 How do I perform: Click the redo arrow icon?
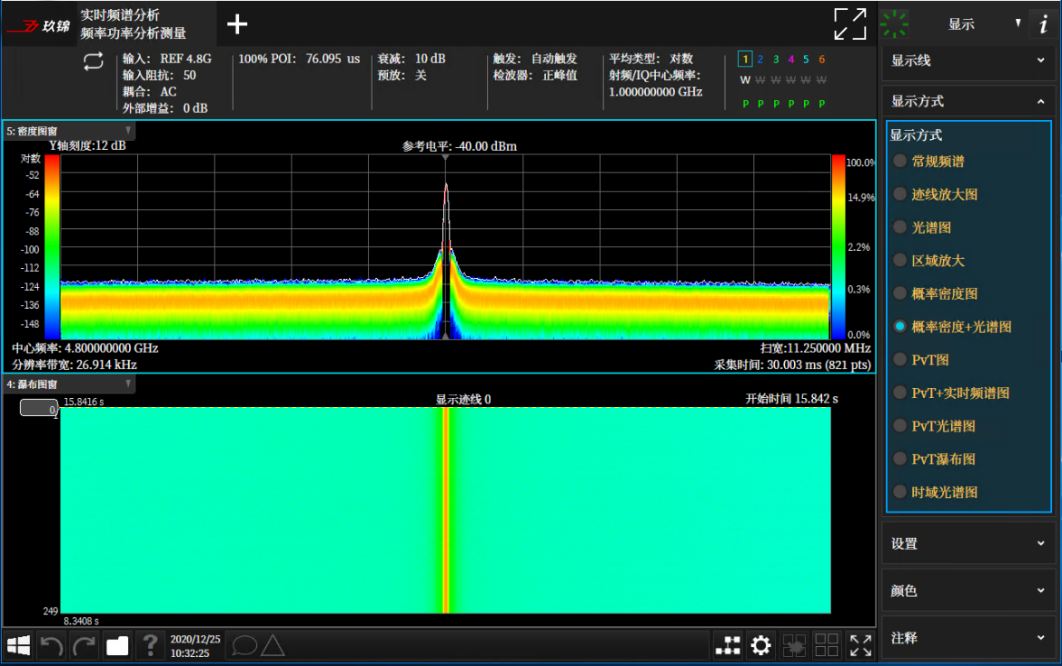(84, 645)
